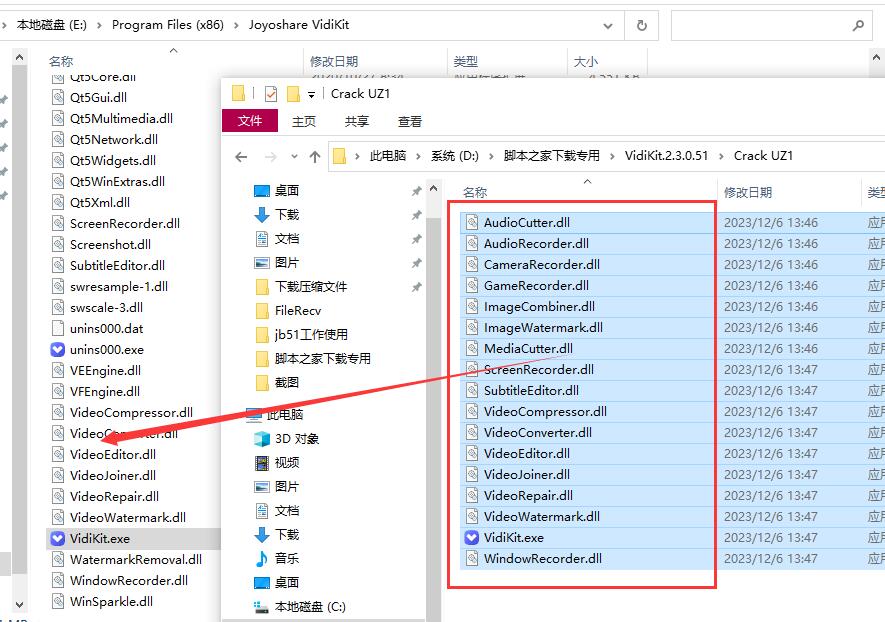Click the refresh button in Joyoshare VidiKit window
The image size is (885, 622).
642,25
